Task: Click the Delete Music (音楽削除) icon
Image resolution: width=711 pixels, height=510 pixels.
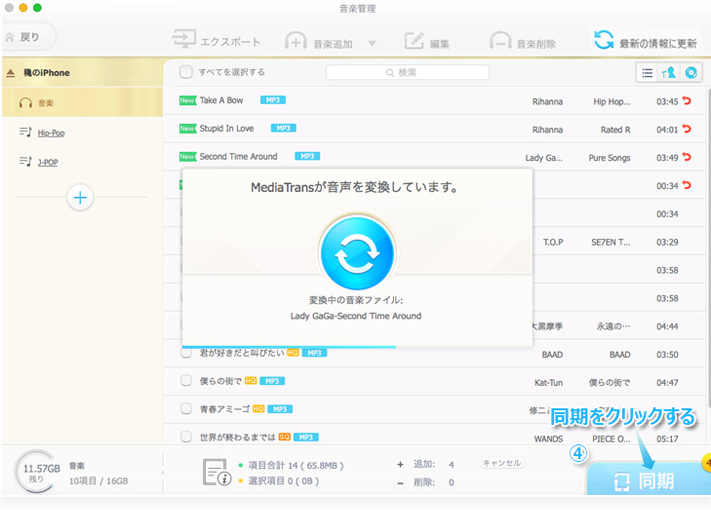Action: [x=501, y=41]
